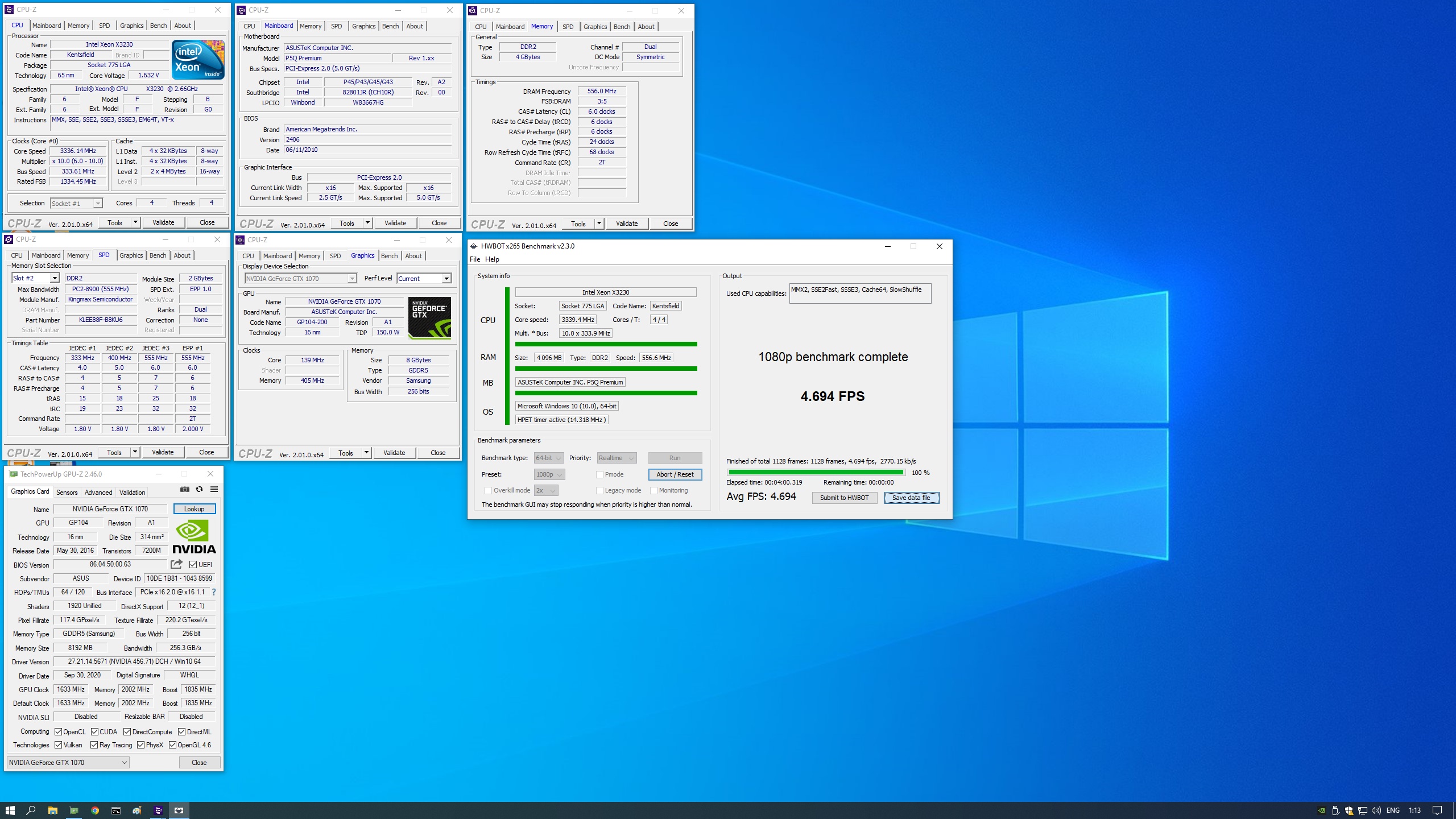Open volume tray icon
Image resolution: width=1456 pixels, height=819 pixels.
tap(1376, 810)
